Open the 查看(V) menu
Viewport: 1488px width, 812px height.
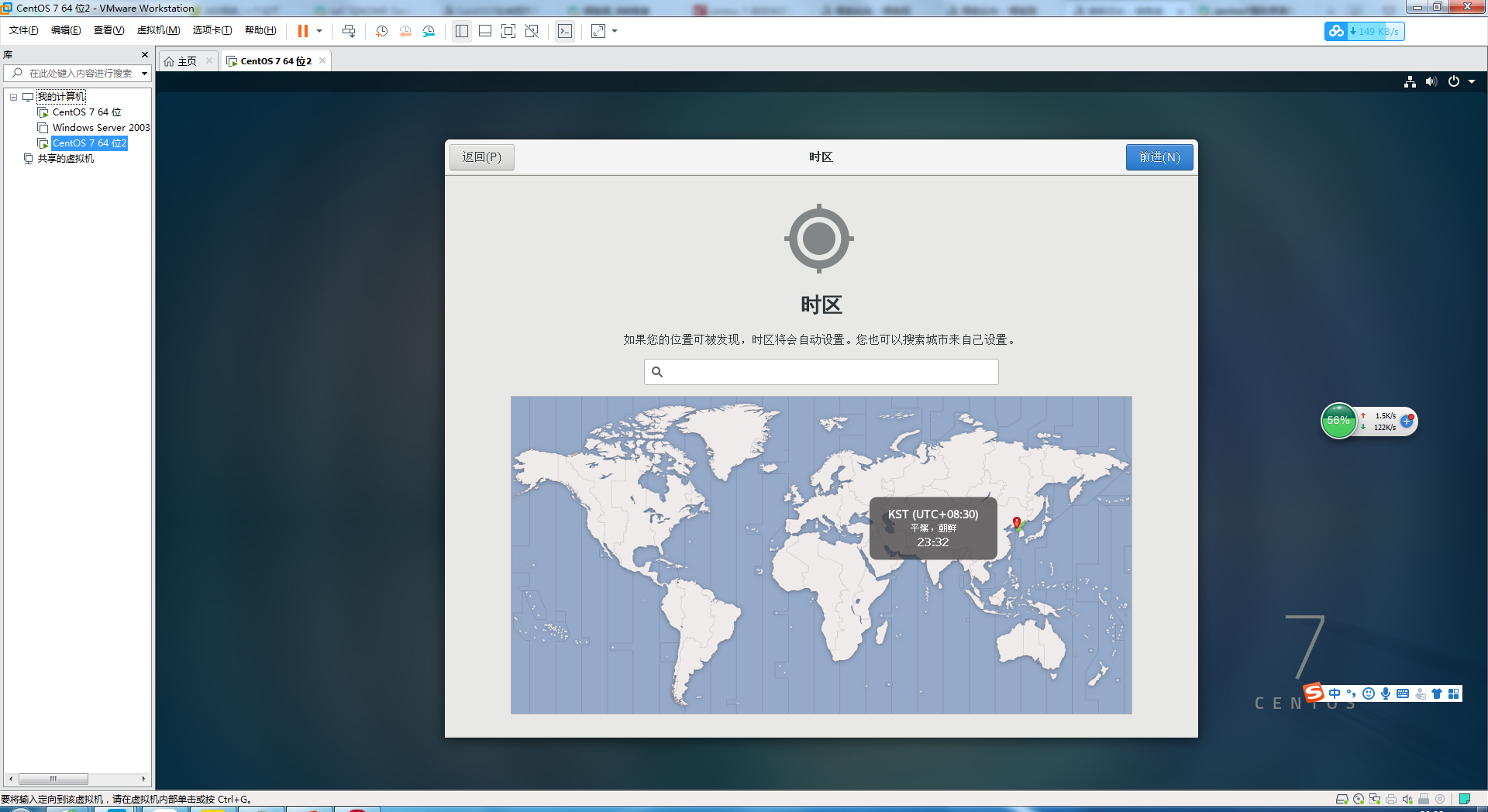[x=108, y=30]
